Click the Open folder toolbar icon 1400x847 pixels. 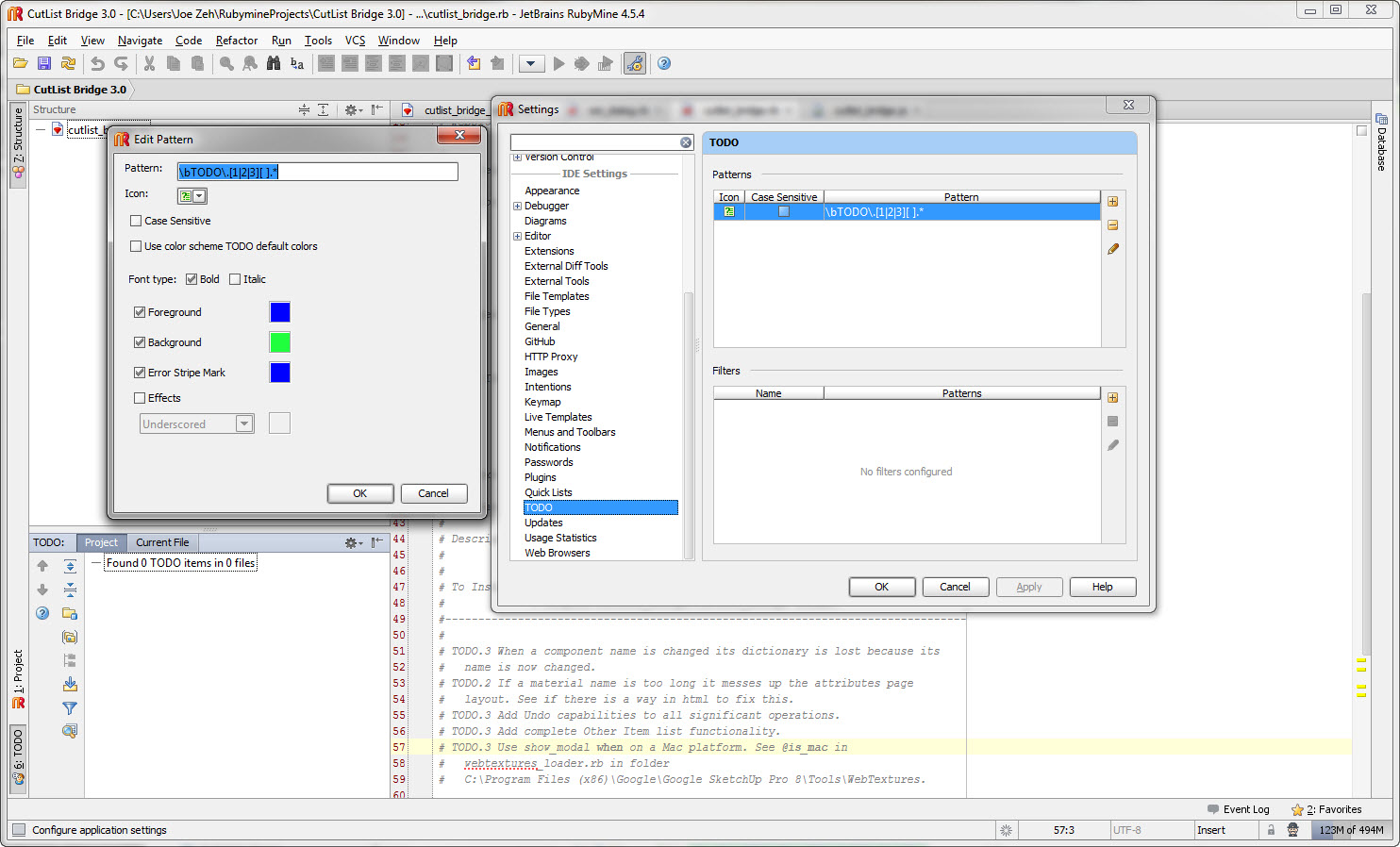[x=20, y=63]
